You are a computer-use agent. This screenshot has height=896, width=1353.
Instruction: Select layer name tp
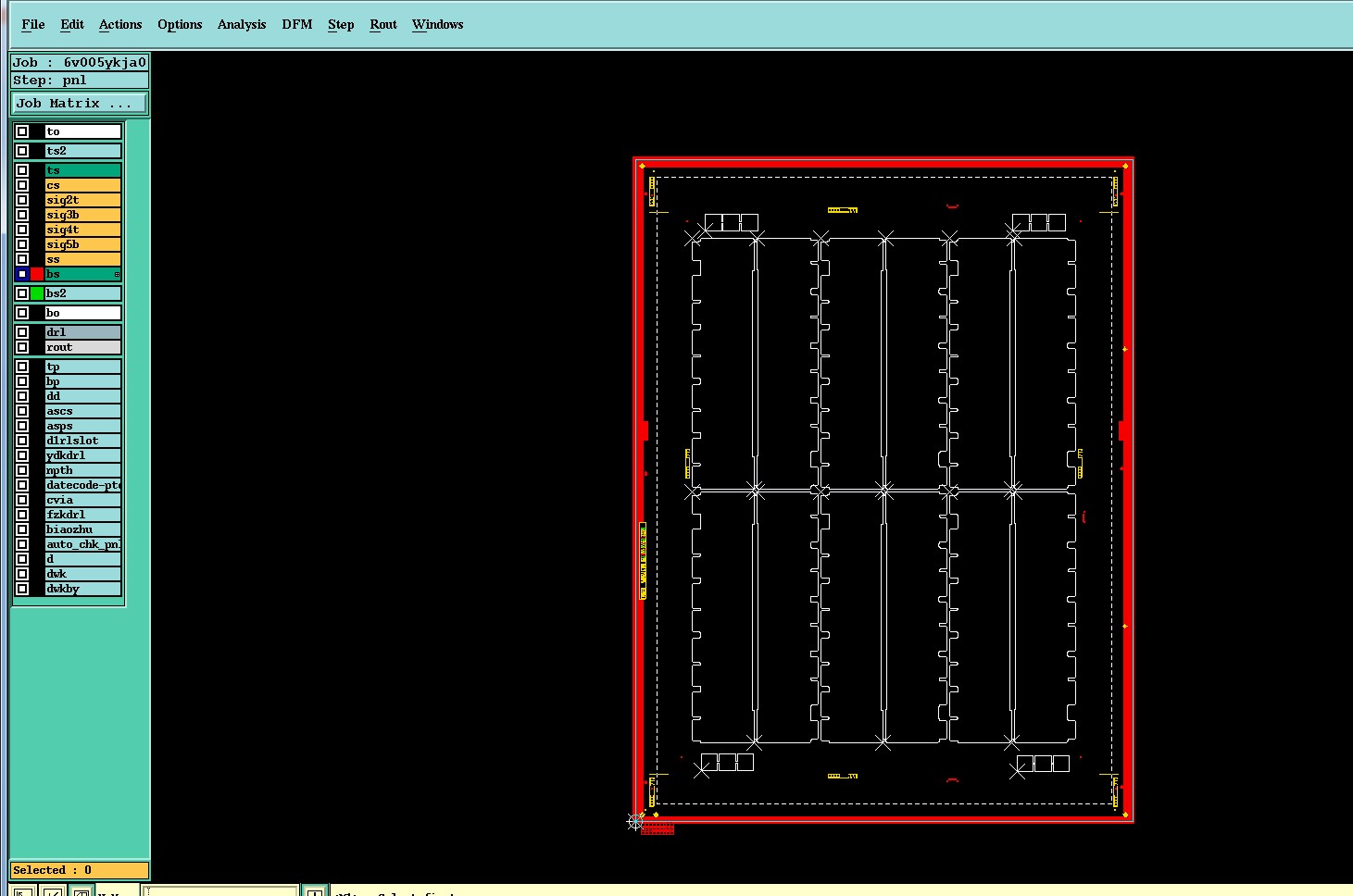click(x=82, y=367)
